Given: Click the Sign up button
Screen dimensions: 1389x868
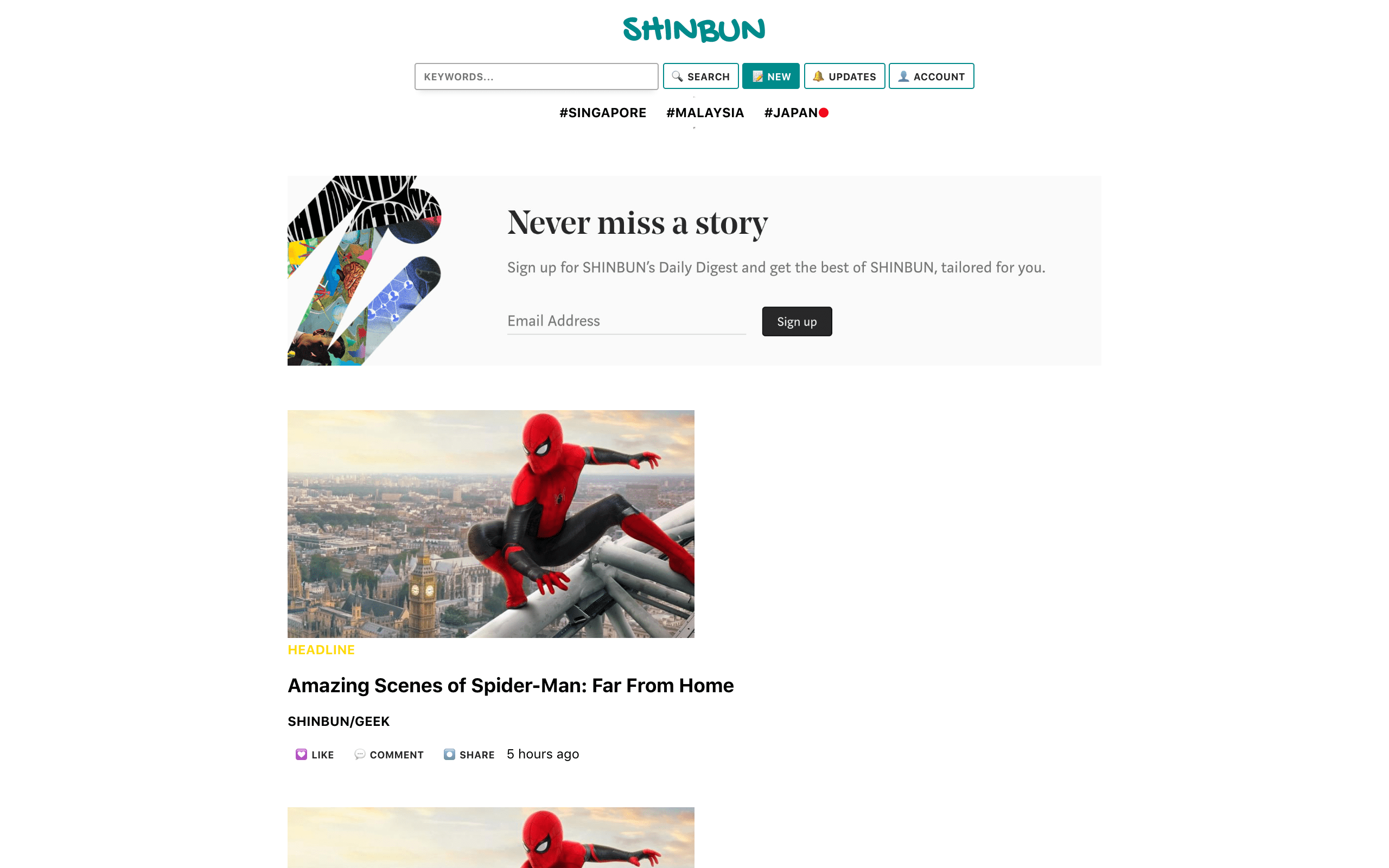Looking at the screenshot, I should (x=797, y=322).
